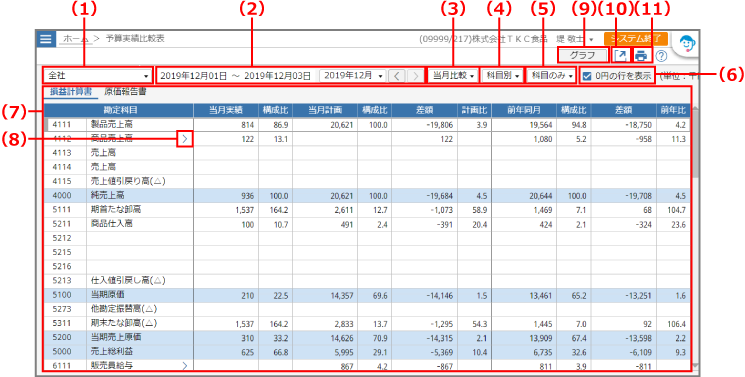The image size is (745, 377).
Task: Open the hamburger main menu
Action: click(x=46, y=39)
